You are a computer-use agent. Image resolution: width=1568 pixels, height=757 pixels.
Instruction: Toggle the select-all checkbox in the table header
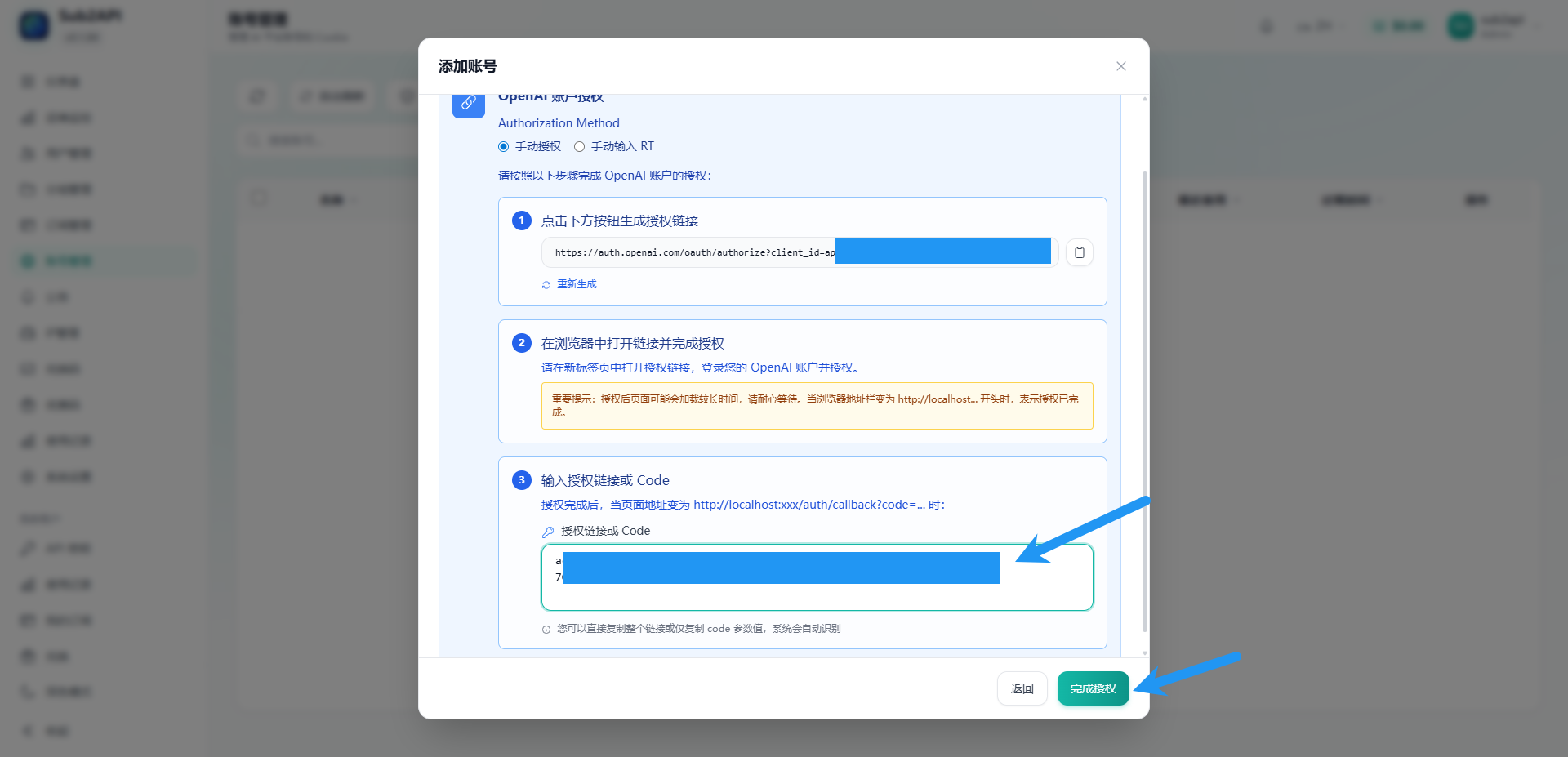(260, 198)
